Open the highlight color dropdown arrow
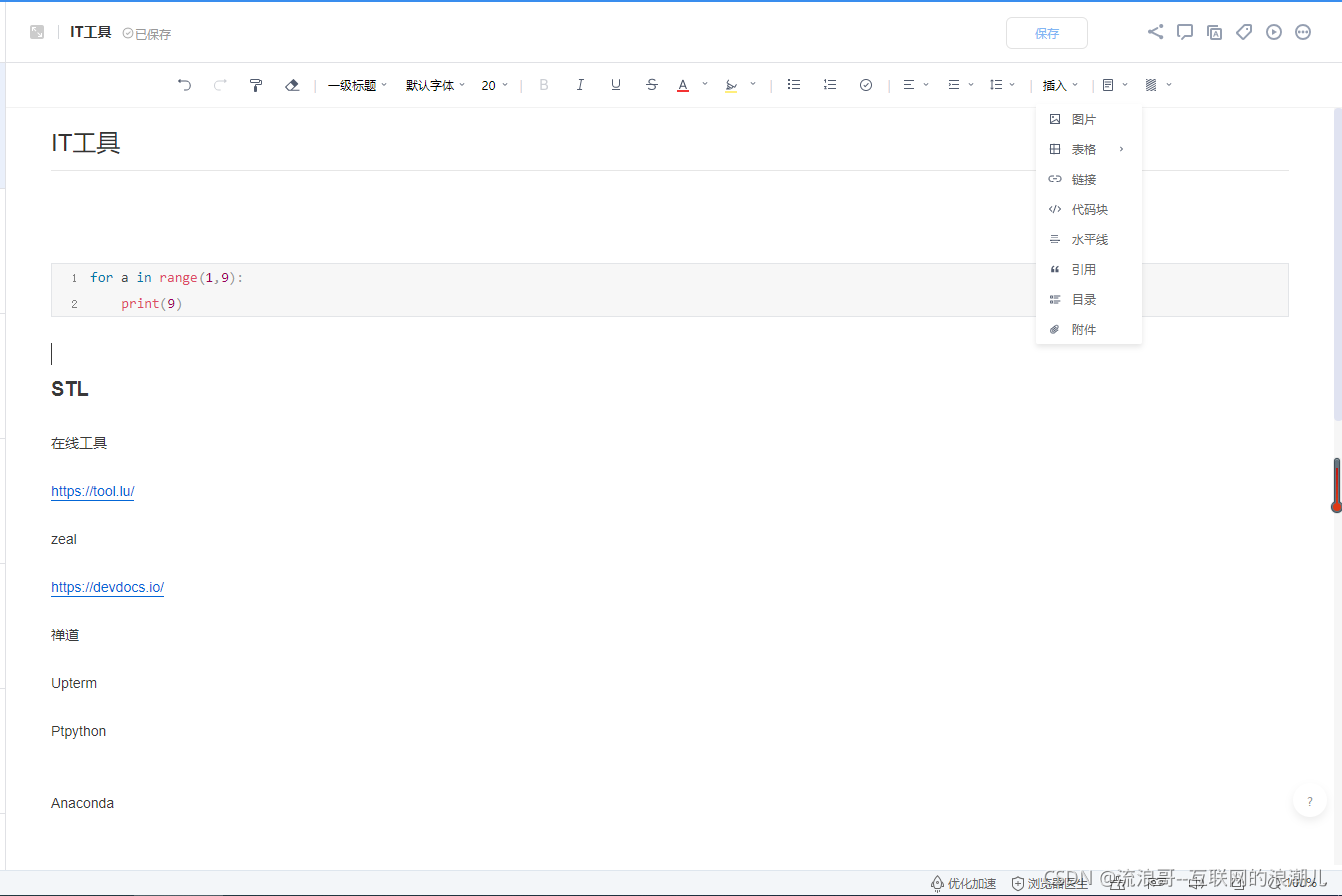The height and width of the screenshot is (896, 1342). 753,84
